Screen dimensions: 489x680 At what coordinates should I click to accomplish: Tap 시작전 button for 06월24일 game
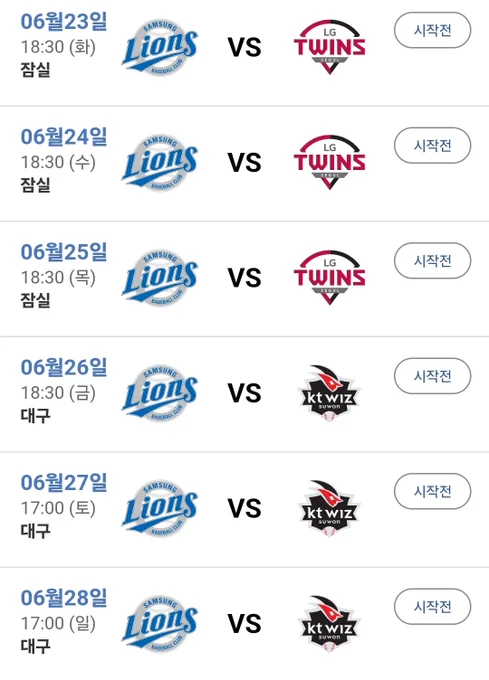432,145
